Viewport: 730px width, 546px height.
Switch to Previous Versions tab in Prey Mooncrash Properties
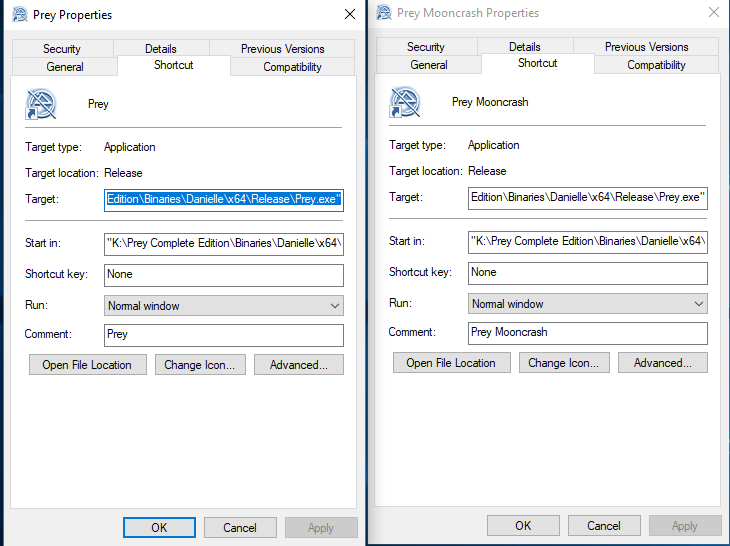(647, 47)
